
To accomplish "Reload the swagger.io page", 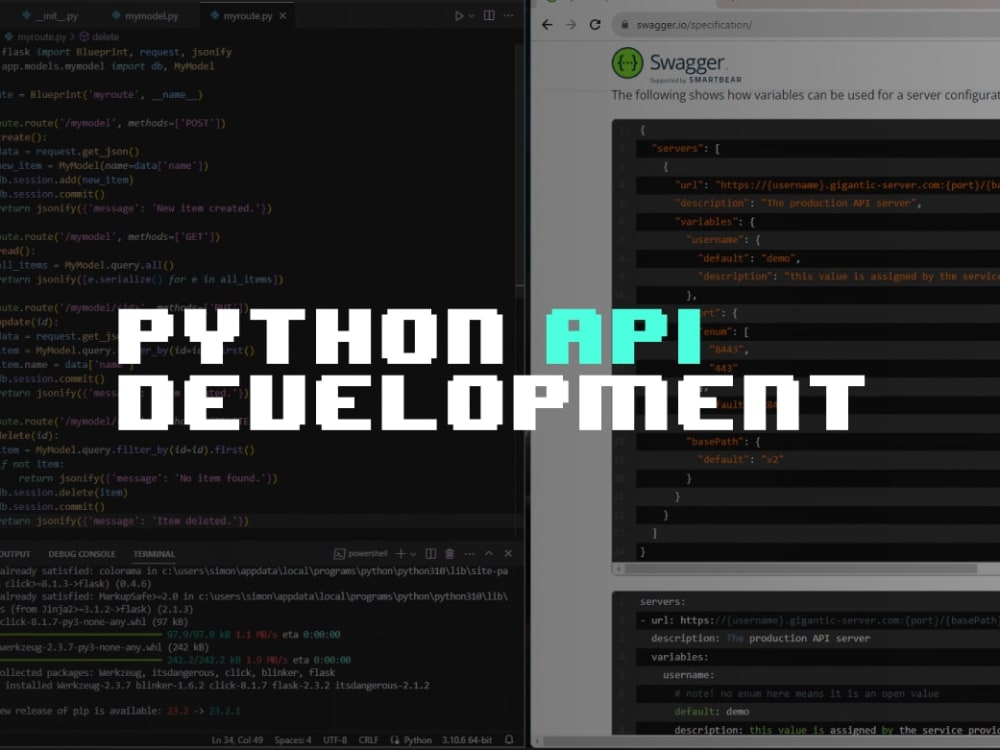I will [595, 25].
